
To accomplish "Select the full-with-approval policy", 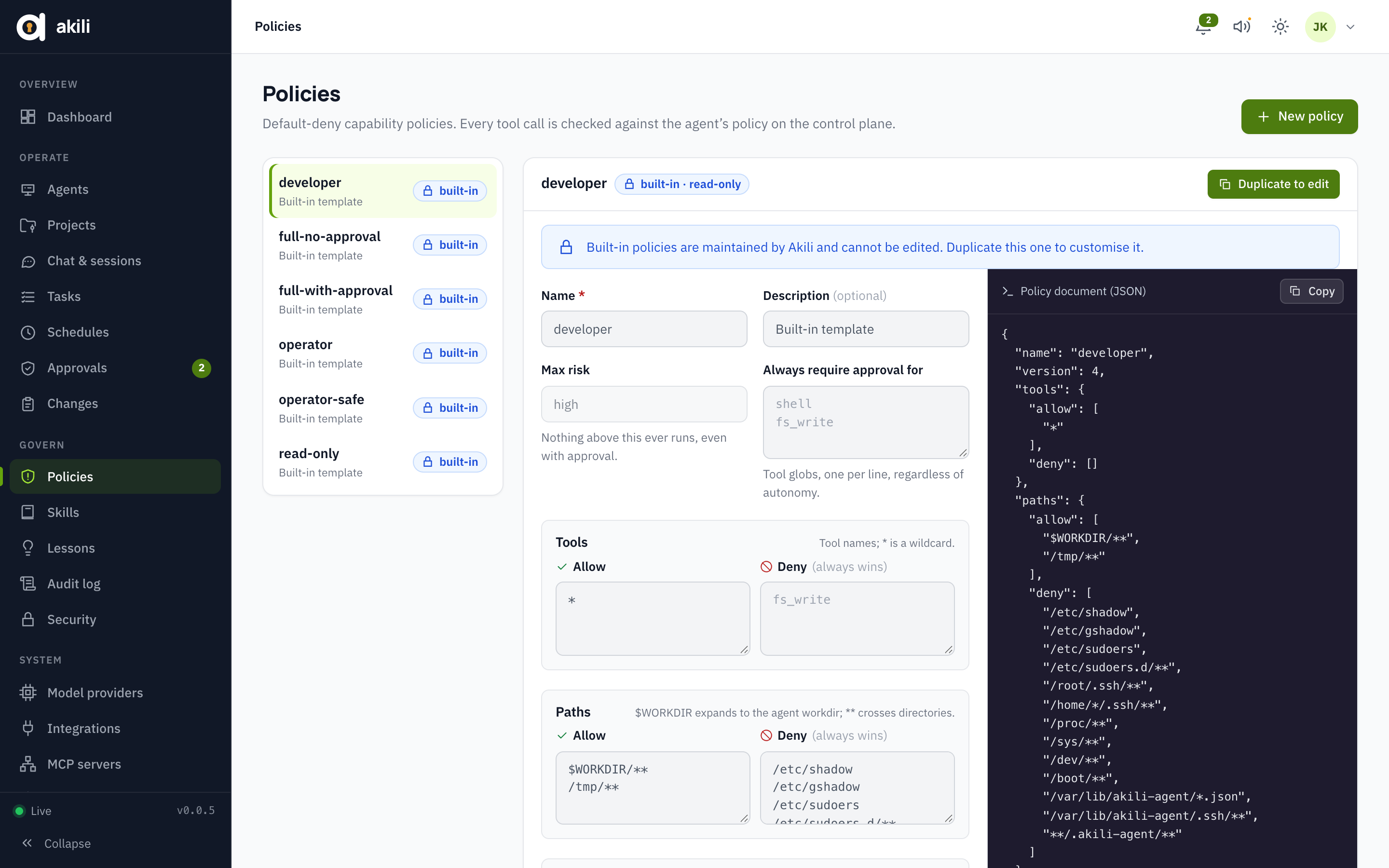I will 383,299.
